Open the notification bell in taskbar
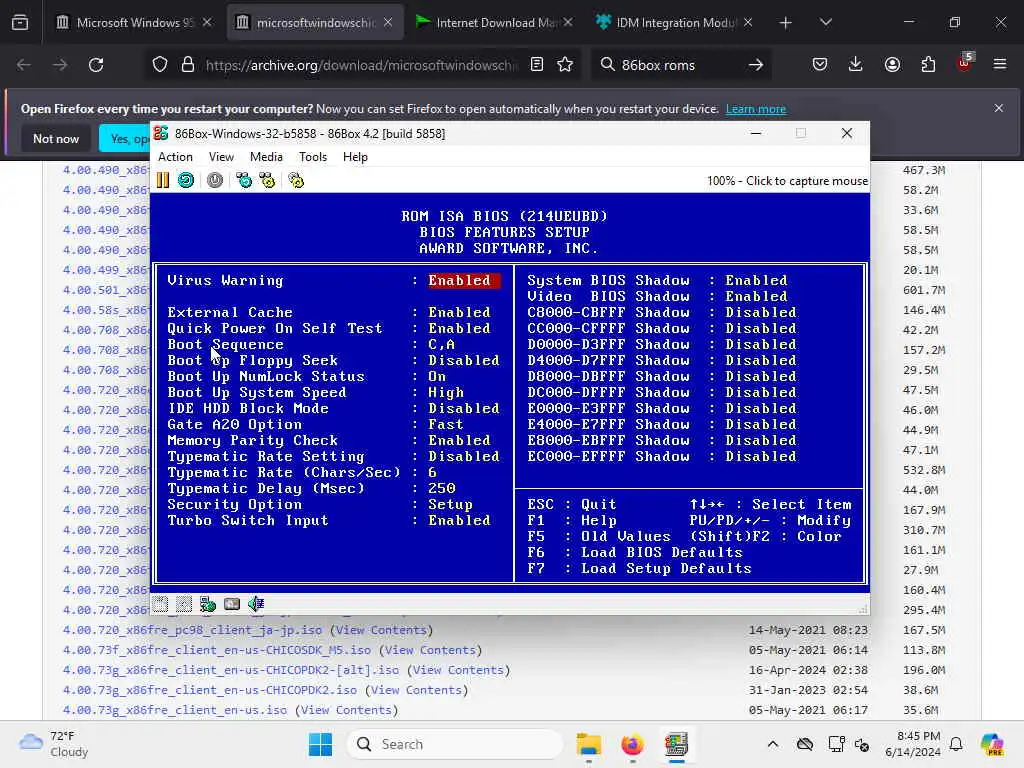Image resolution: width=1024 pixels, height=768 pixels. (956, 744)
